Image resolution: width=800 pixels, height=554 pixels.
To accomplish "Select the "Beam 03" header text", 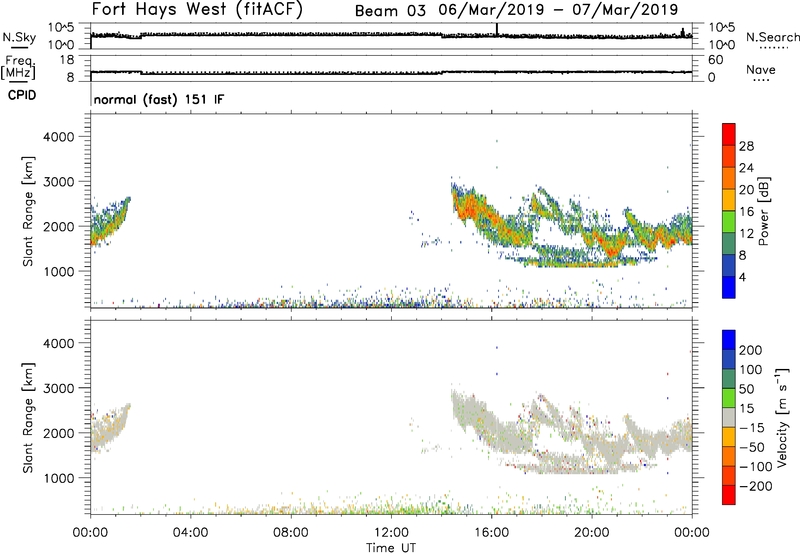I will click(390, 11).
